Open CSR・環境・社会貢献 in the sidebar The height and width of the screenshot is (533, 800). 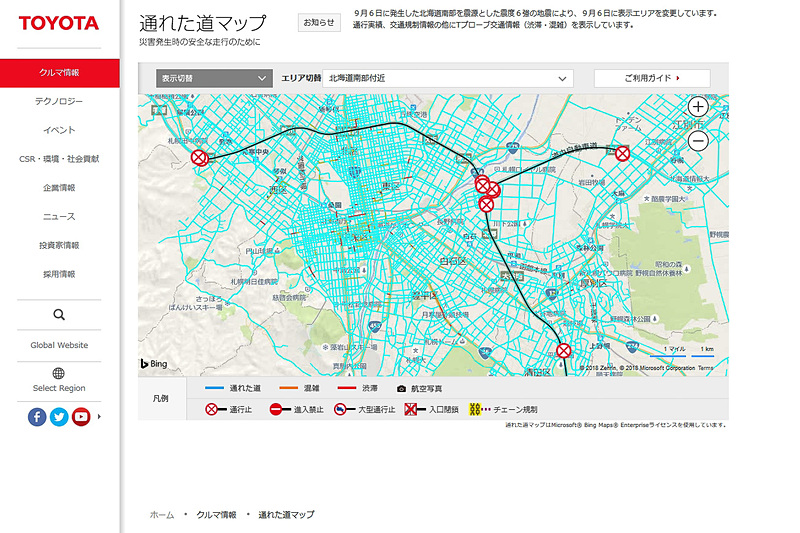click(59, 159)
